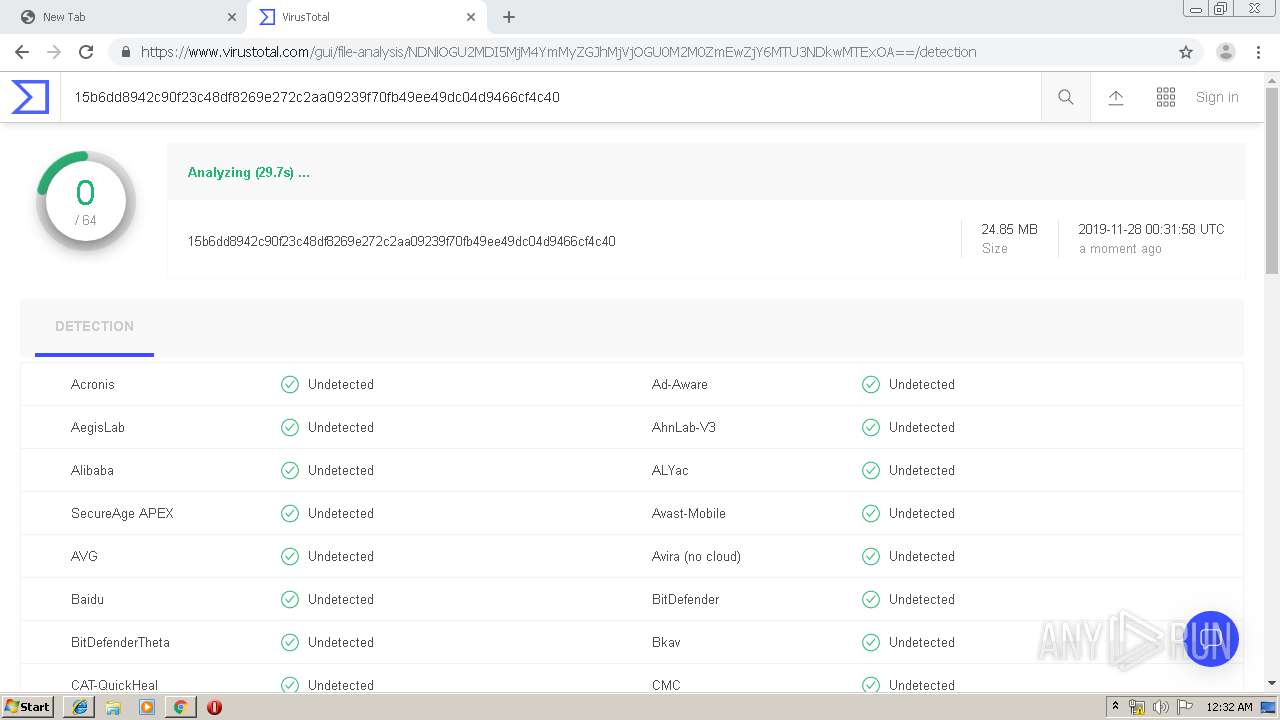Screen dimensions: 1280x720
Task: Click the red Opera taskbar icon
Action: (x=214, y=707)
